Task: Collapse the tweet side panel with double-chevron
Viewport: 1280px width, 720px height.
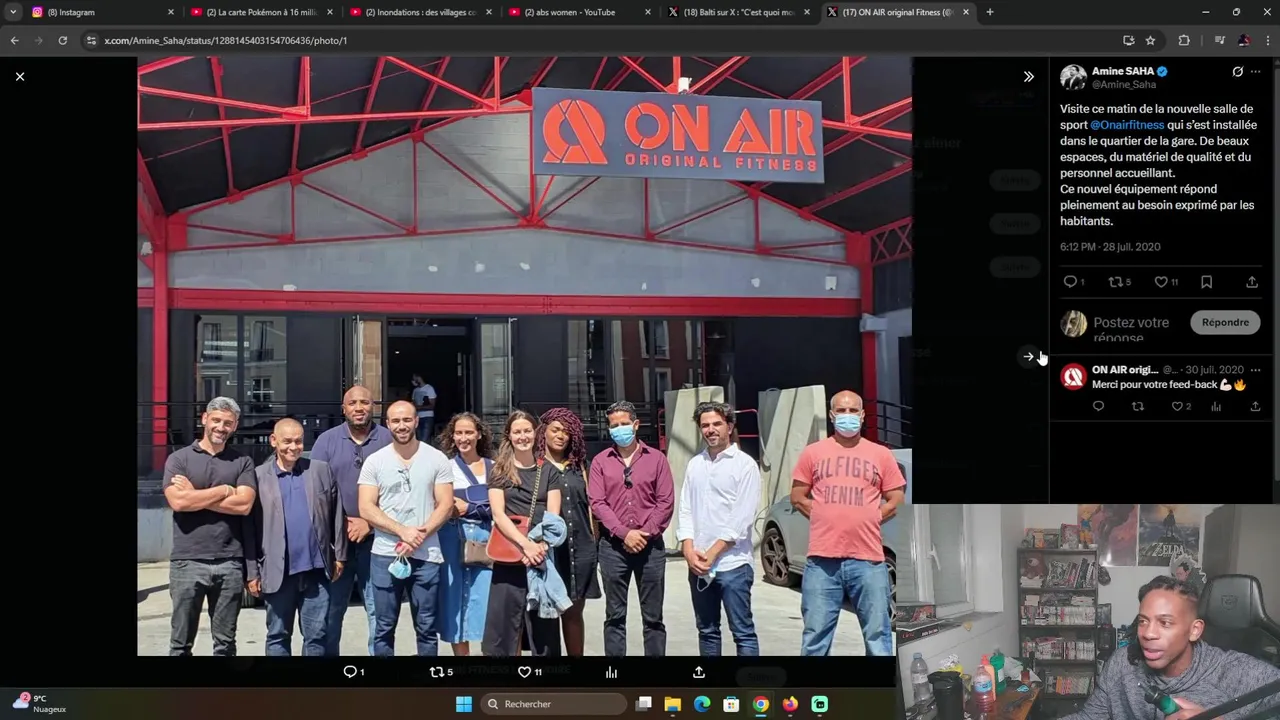Action: click(1028, 76)
